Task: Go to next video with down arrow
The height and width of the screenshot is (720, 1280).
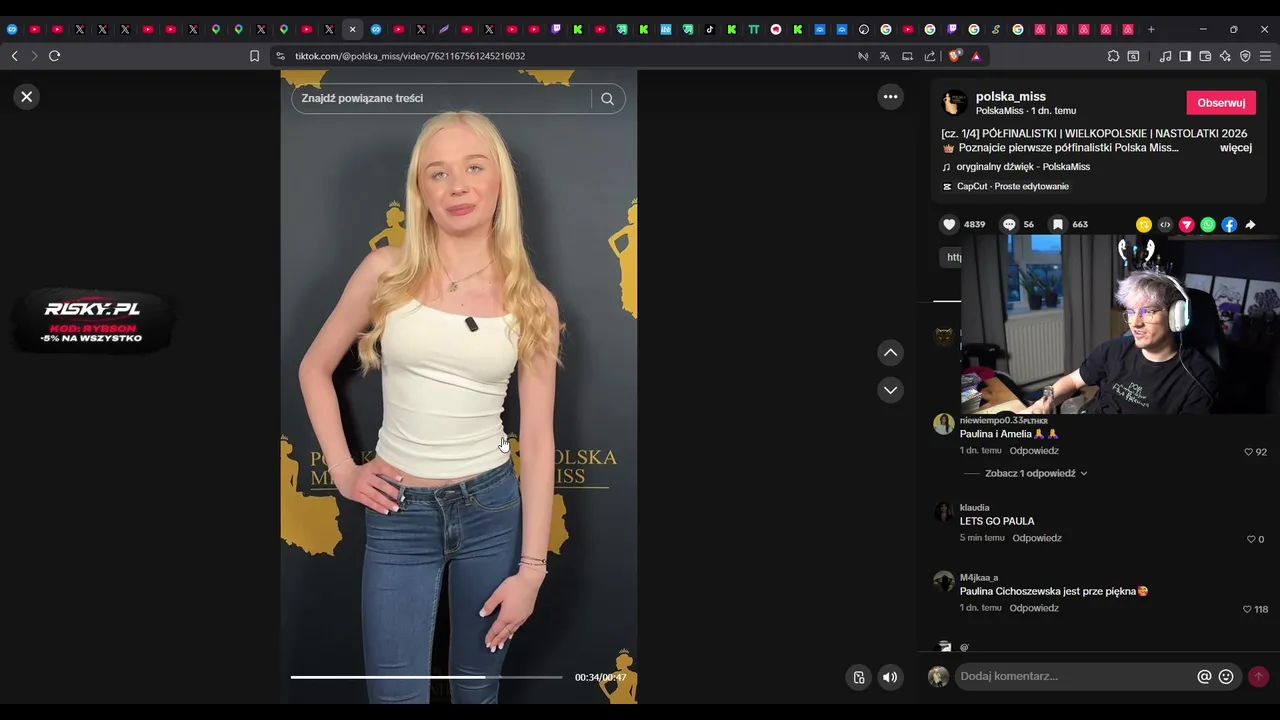Action: click(x=890, y=390)
